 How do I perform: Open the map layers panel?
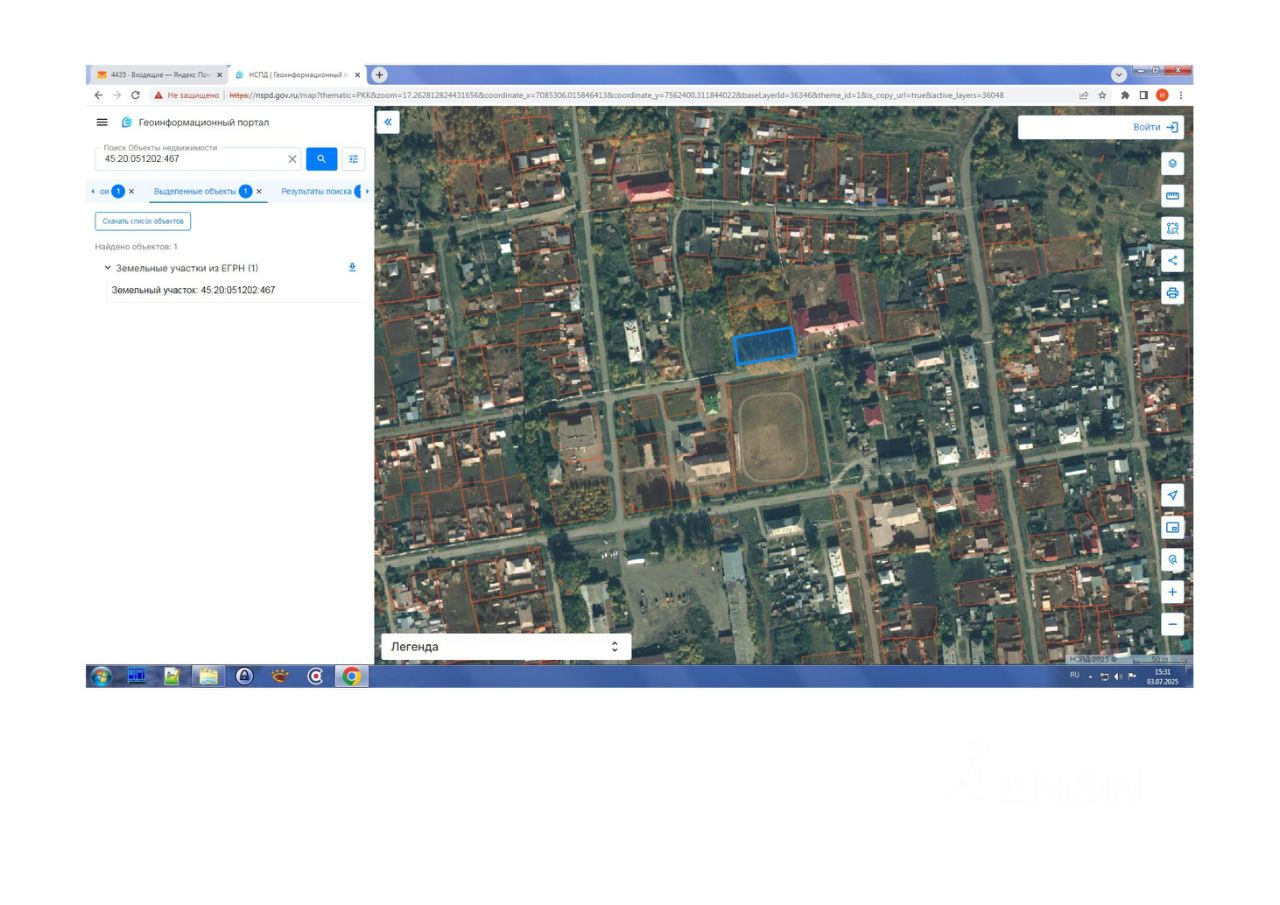(1173, 163)
